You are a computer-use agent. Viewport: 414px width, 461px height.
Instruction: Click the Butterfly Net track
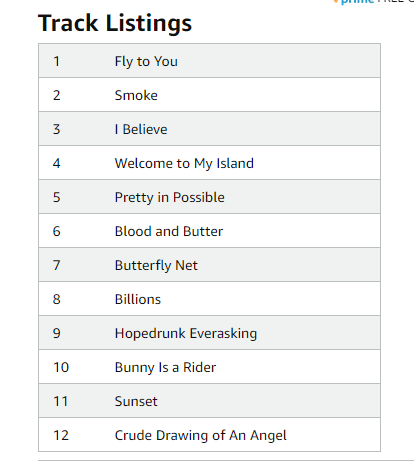click(x=209, y=265)
